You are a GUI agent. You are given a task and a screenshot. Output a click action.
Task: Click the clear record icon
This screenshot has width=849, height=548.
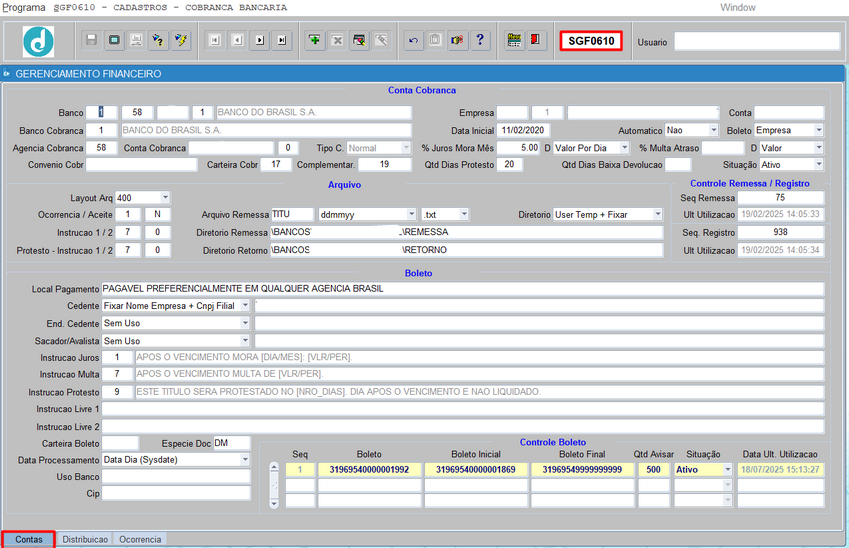(360, 40)
